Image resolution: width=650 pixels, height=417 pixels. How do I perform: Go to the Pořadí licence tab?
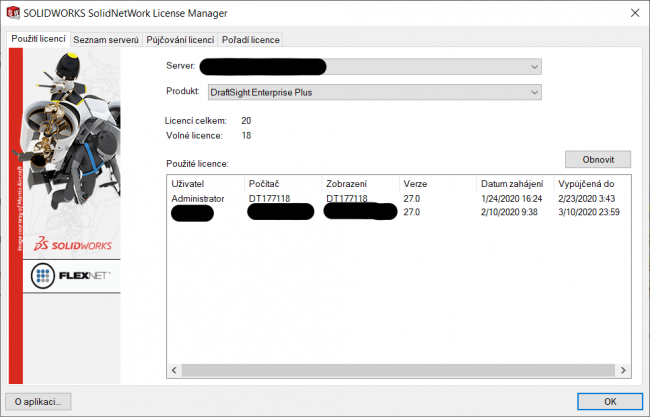click(x=251, y=39)
